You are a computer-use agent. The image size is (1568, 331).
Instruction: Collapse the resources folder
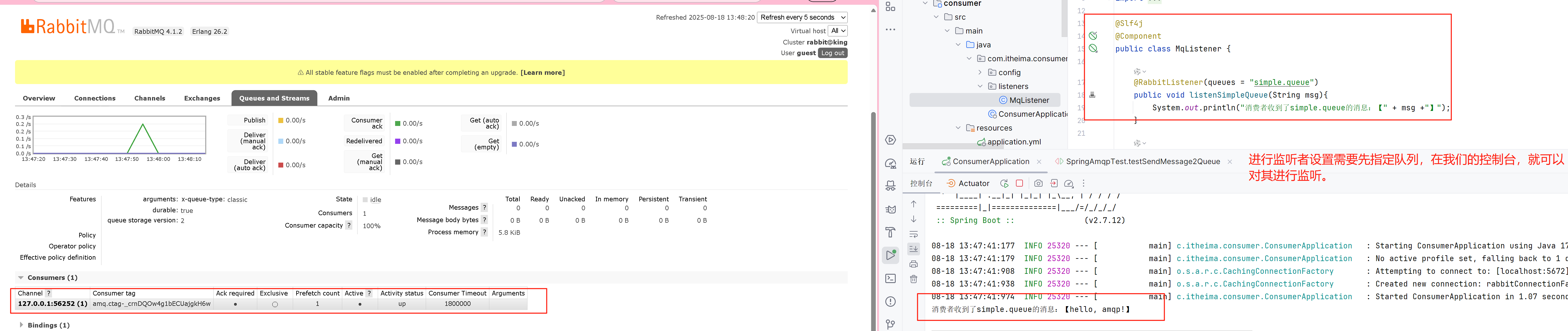[x=958, y=128]
